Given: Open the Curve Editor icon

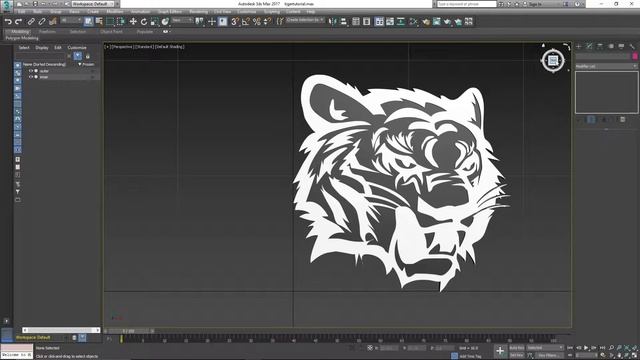Looking at the screenshot, I should click(x=390, y=22).
